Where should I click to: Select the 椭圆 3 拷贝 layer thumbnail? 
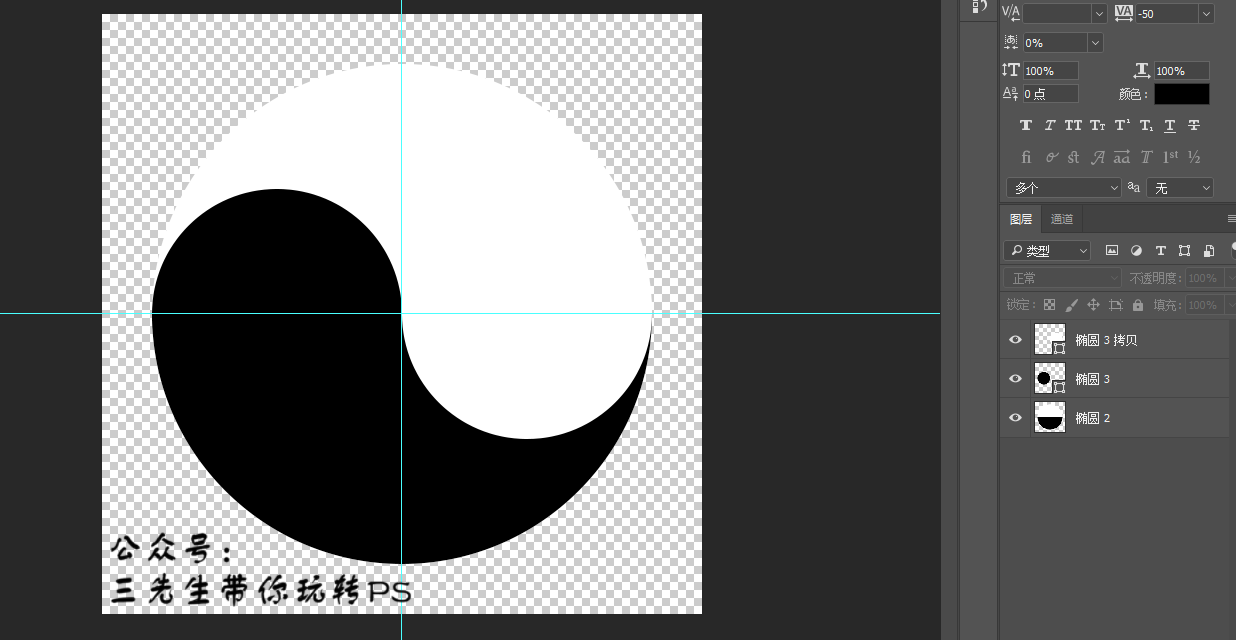point(1050,340)
